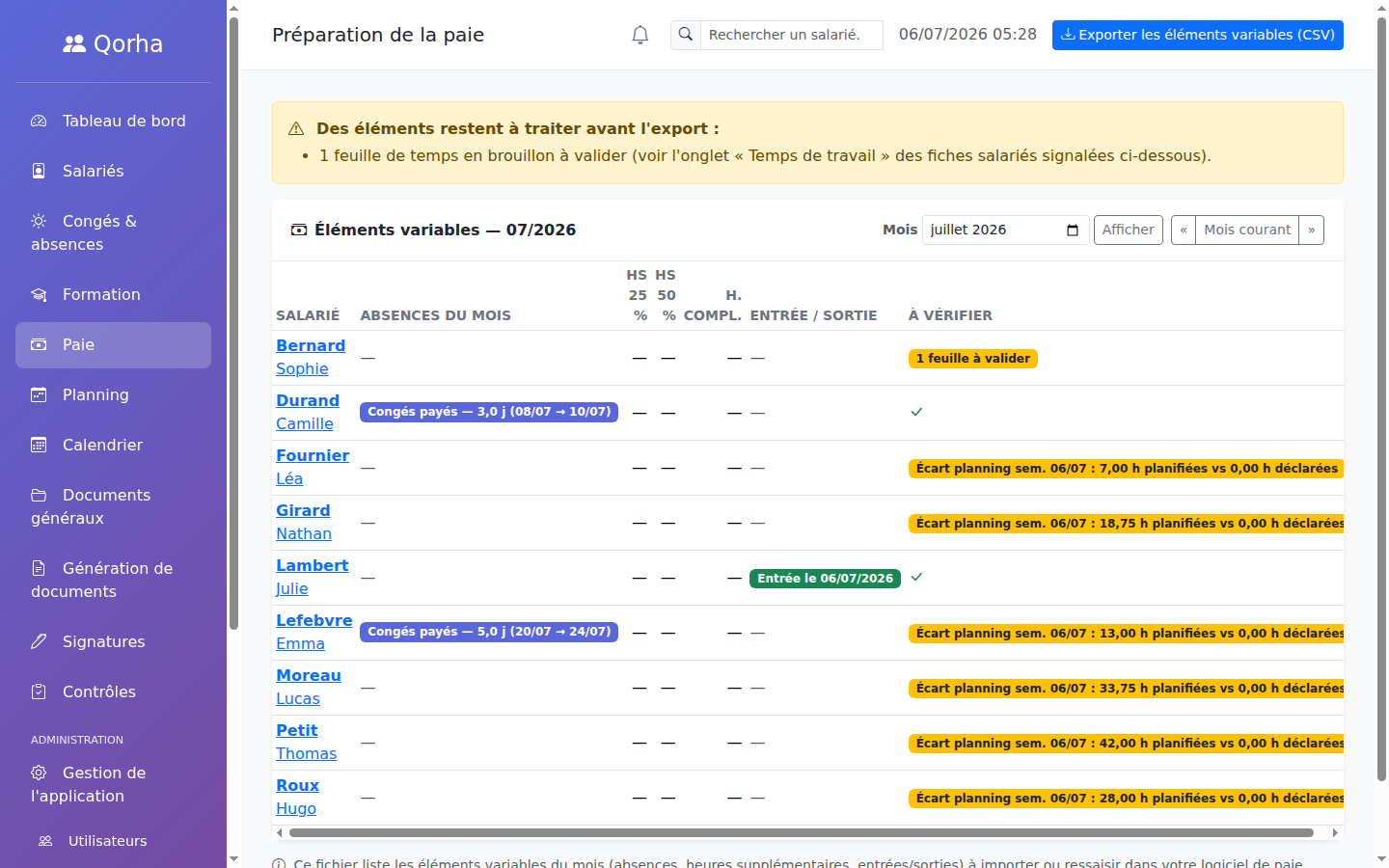1389x868 pixels.
Task: Click the Utilisateurs people icon
Action: [45, 841]
